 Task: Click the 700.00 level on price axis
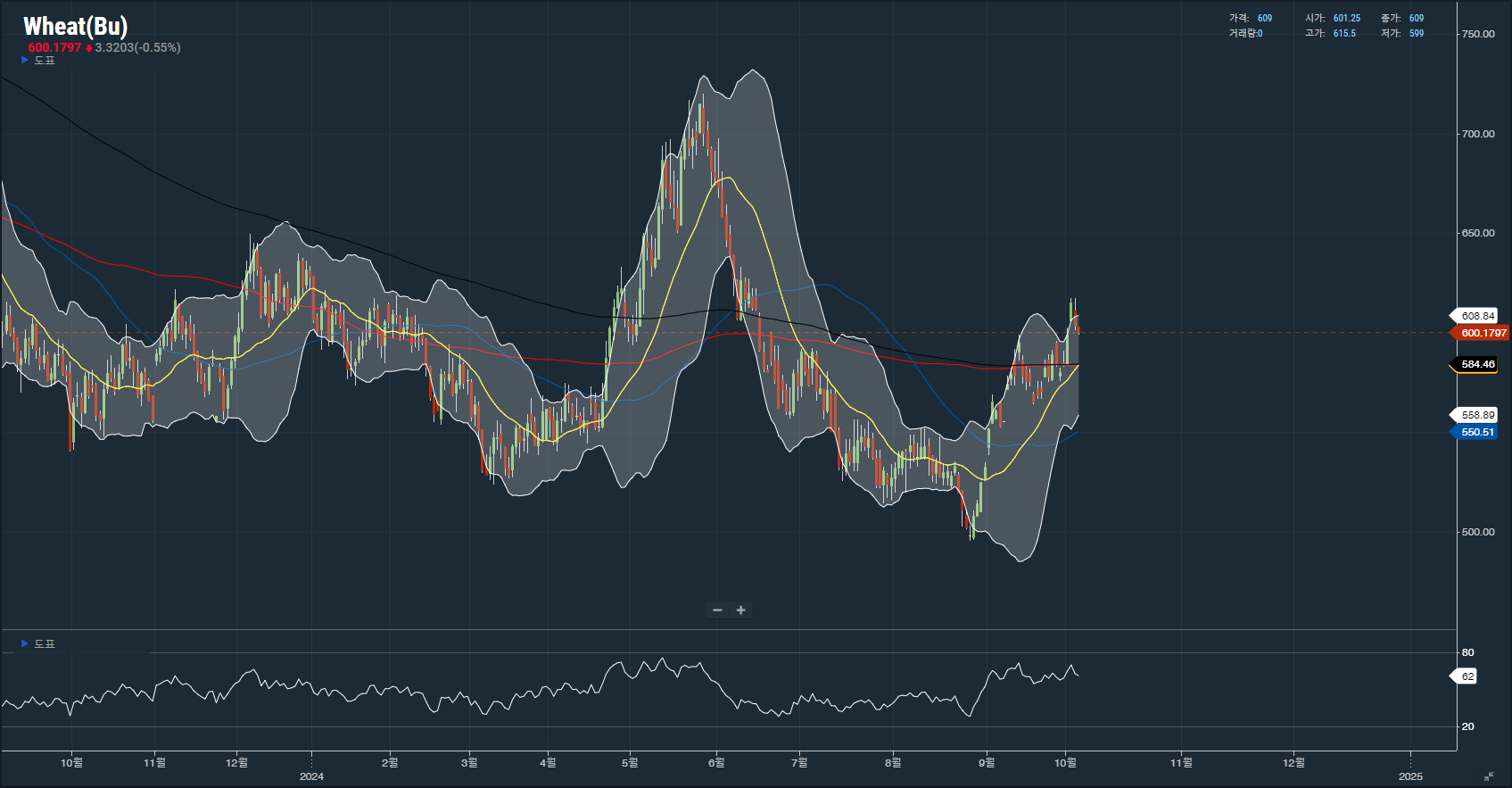(1477, 134)
